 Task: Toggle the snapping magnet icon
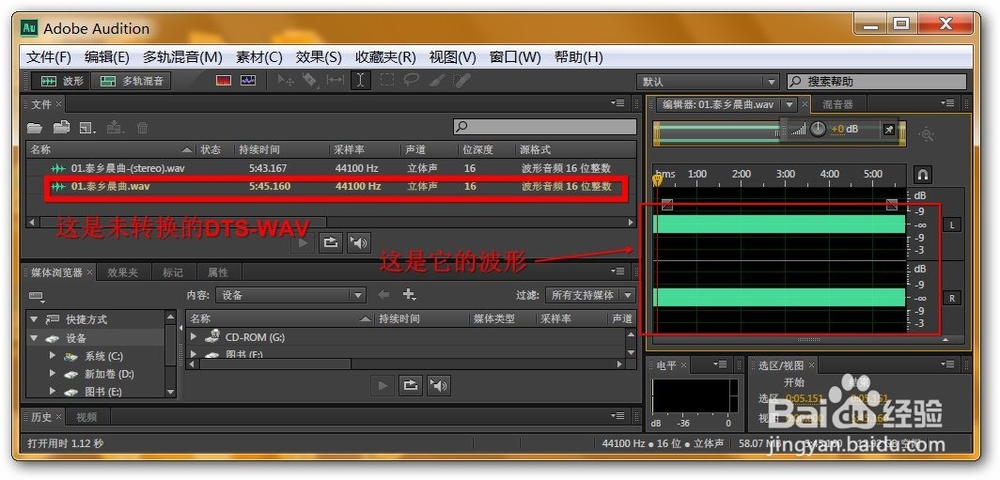tap(922, 174)
